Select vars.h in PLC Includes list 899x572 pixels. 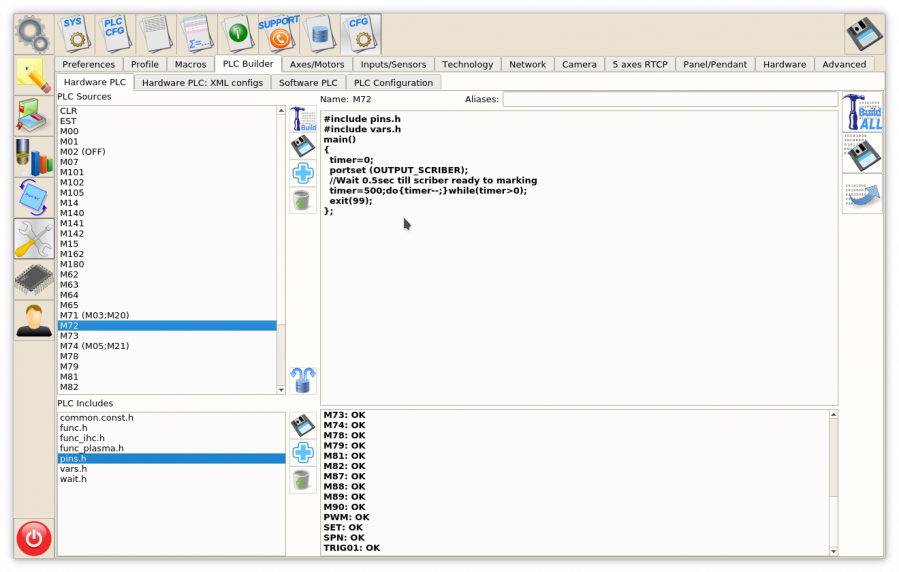tap(73, 469)
